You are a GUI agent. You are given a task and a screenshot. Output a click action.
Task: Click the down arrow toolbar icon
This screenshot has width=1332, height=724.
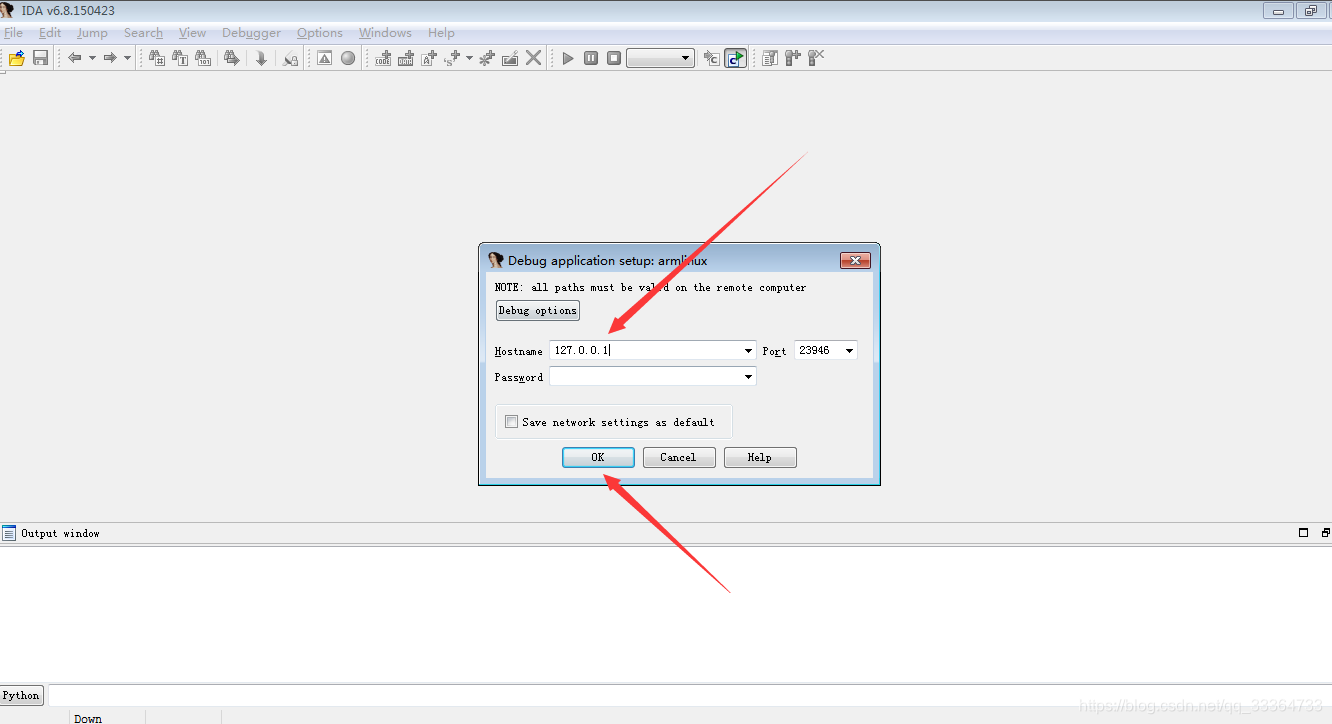pyautogui.click(x=261, y=58)
